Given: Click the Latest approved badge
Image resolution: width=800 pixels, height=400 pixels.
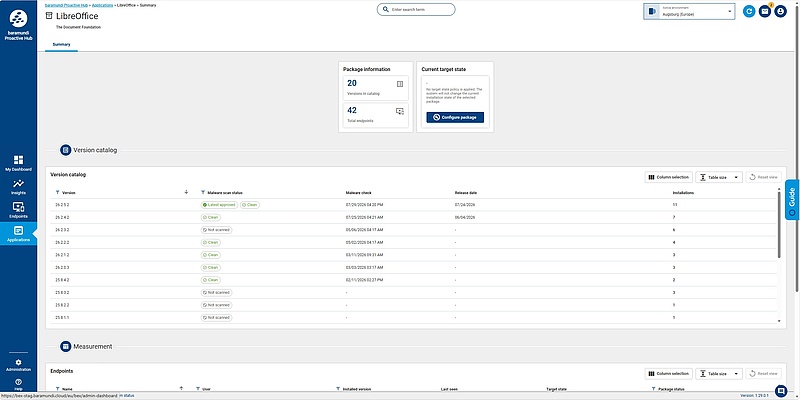Looking at the screenshot, I should coord(219,205).
